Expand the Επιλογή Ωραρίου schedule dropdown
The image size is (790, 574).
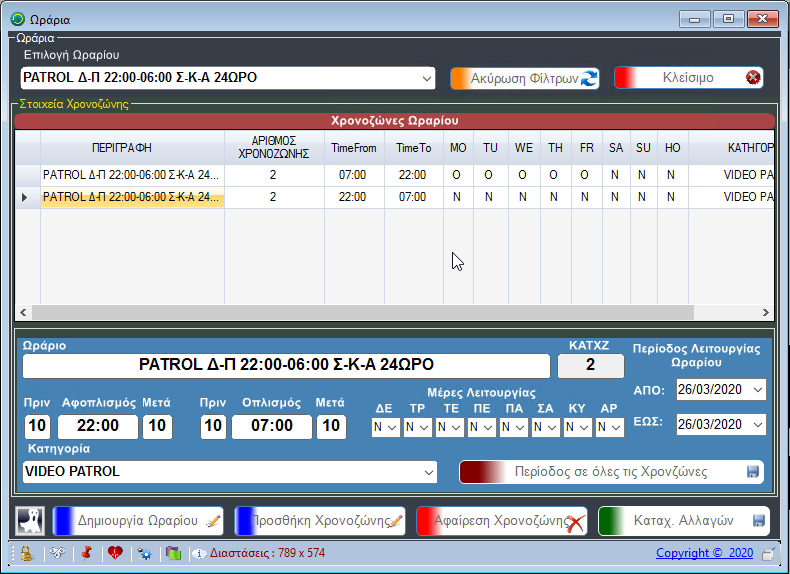(x=427, y=78)
